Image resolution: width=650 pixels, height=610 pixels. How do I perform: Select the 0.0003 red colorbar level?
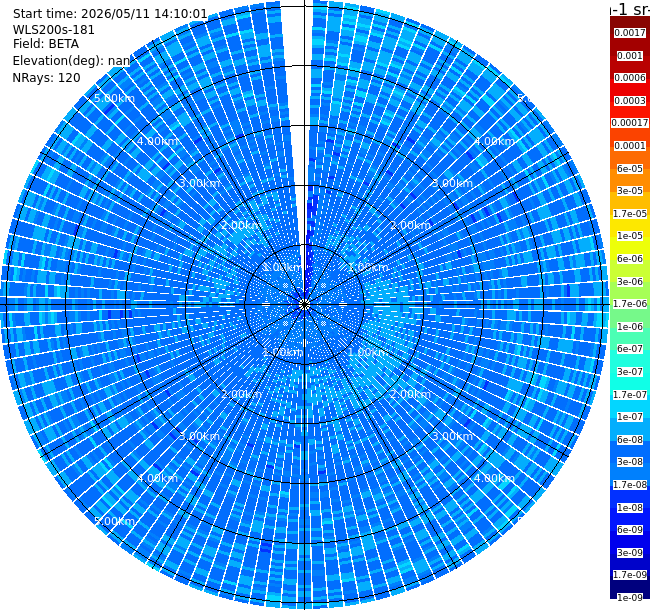tap(630, 101)
